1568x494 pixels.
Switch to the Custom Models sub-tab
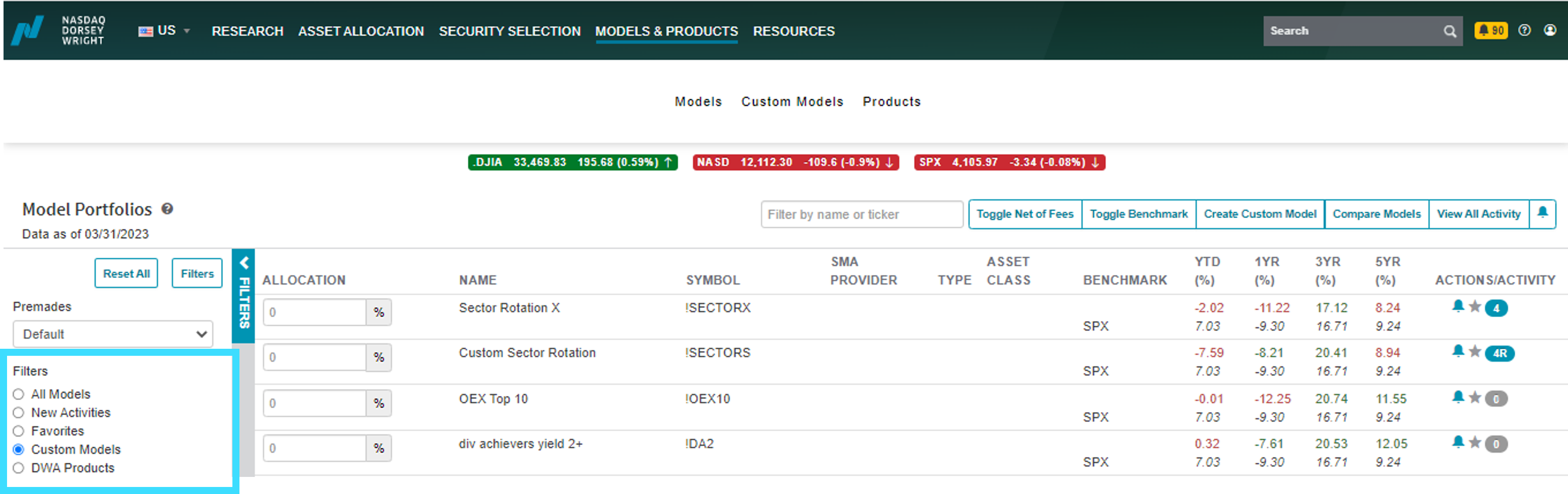[x=792, y=102]
